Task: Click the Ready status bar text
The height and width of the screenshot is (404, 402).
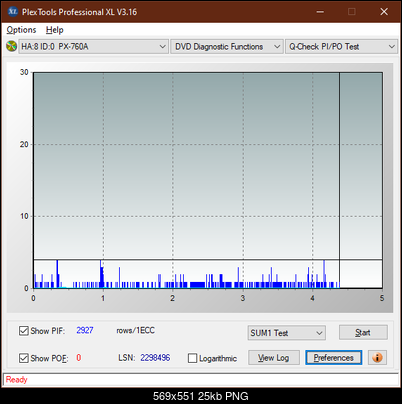Action: point(17,380)
